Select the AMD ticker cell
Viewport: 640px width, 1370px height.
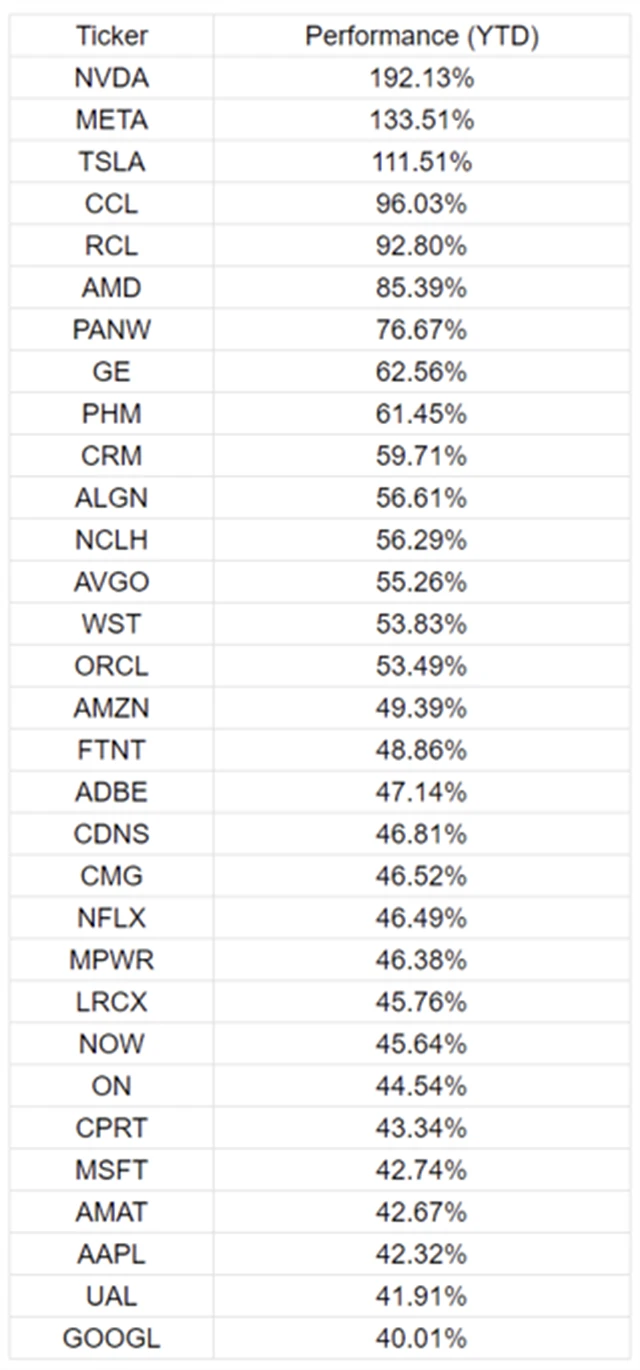tap(111, 288)
